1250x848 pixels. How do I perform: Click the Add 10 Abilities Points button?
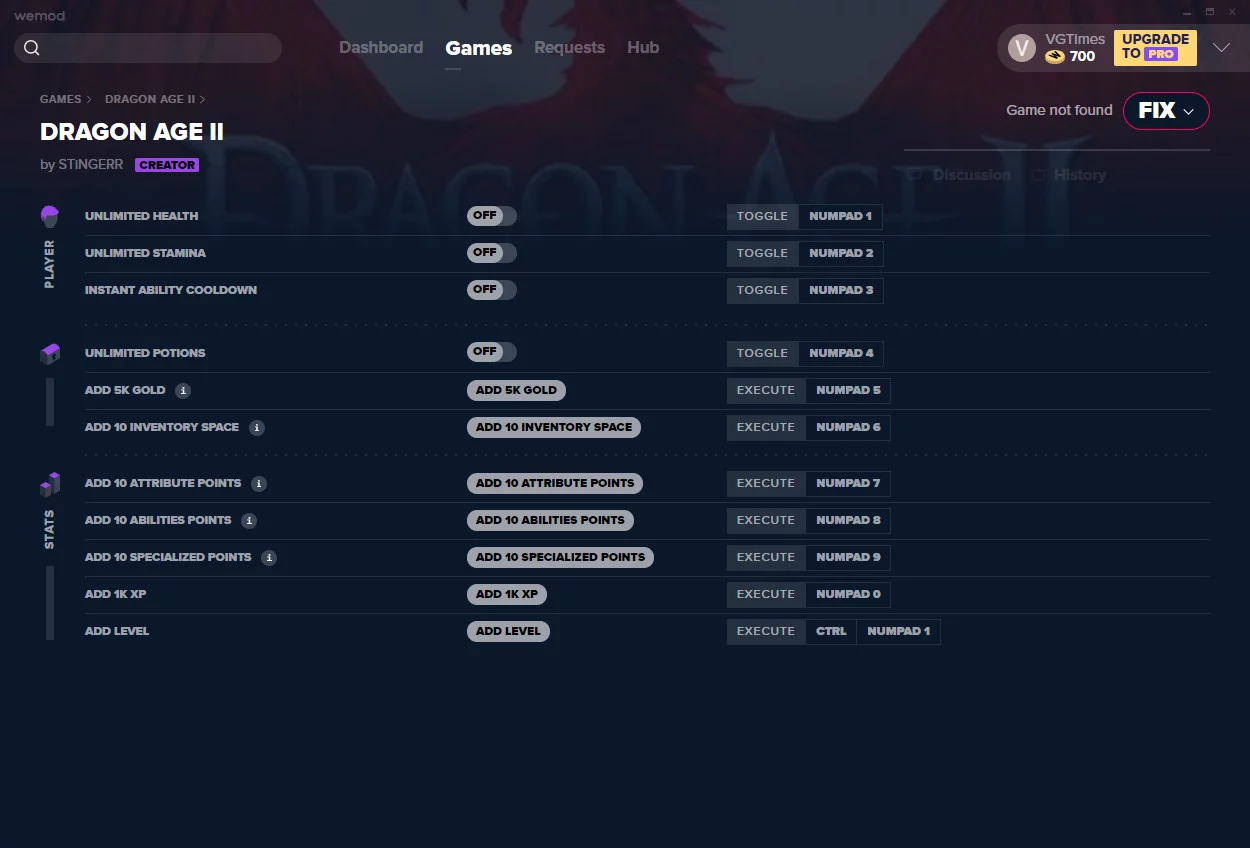(x=550, y=521)
